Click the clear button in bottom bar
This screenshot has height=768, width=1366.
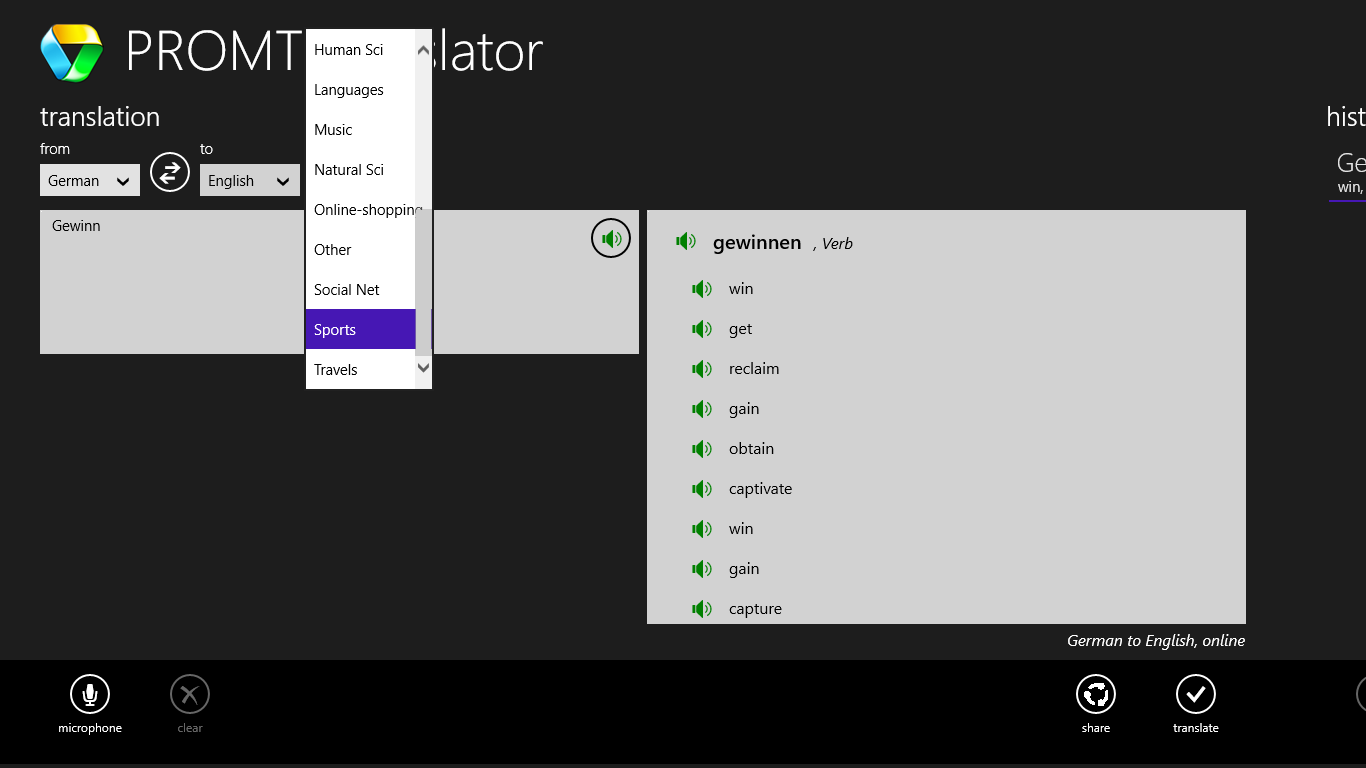click(x=190, y=694)
